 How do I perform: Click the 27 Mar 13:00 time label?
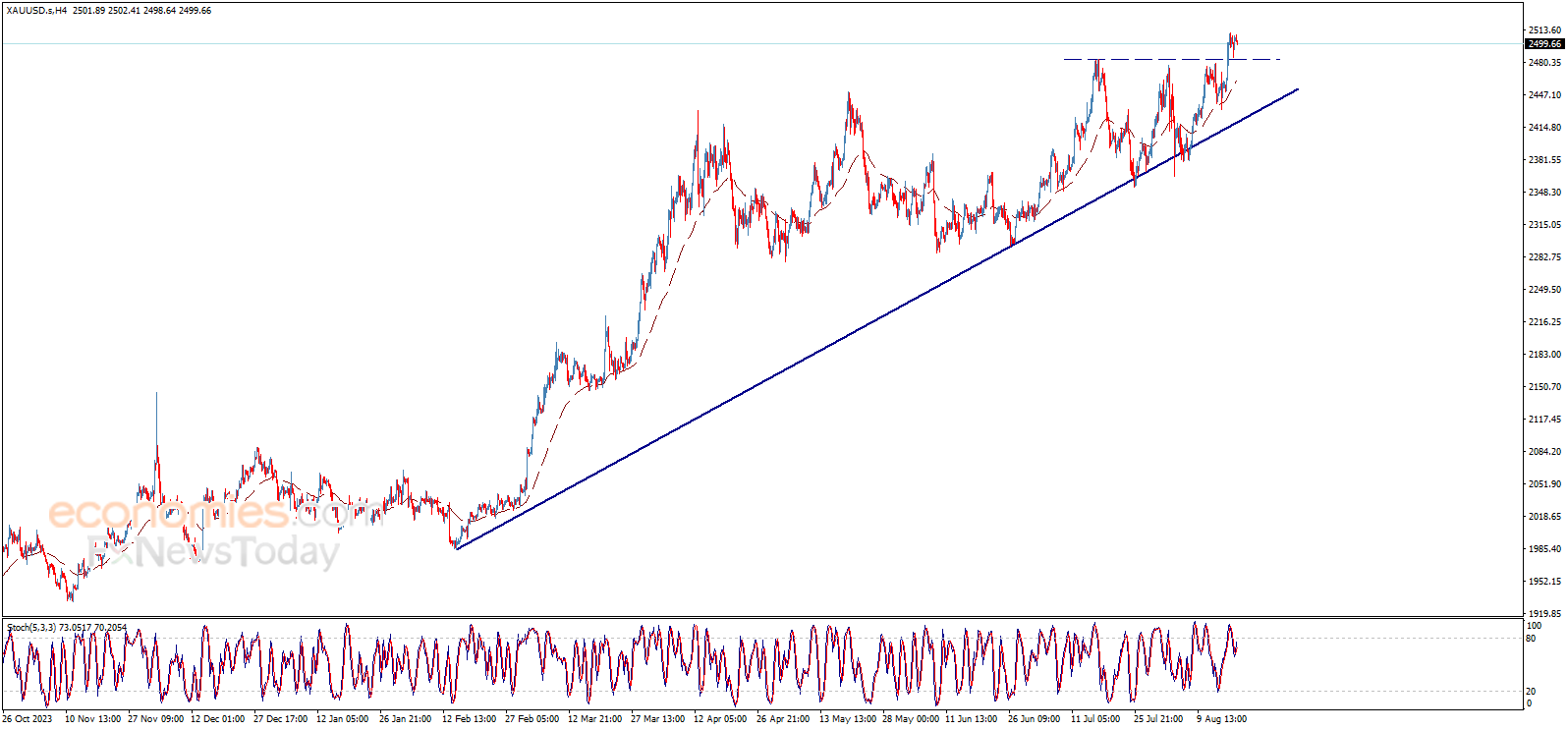tap(657, 719)
